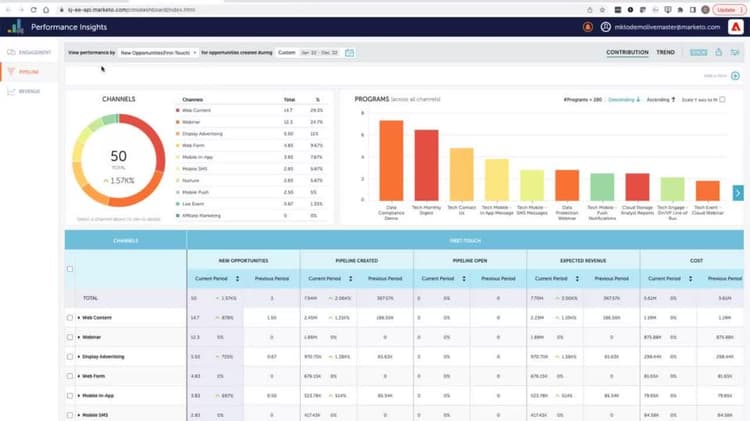
Task: Switch to the Contribution tab
Action: tap(627, 52)
